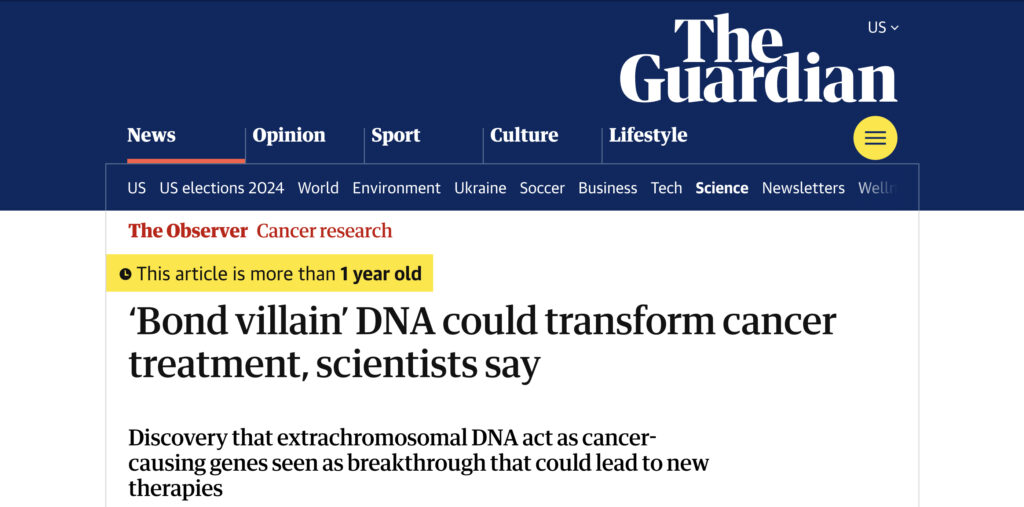
Task: Open the Environment subsection
Action: (396, 188)
